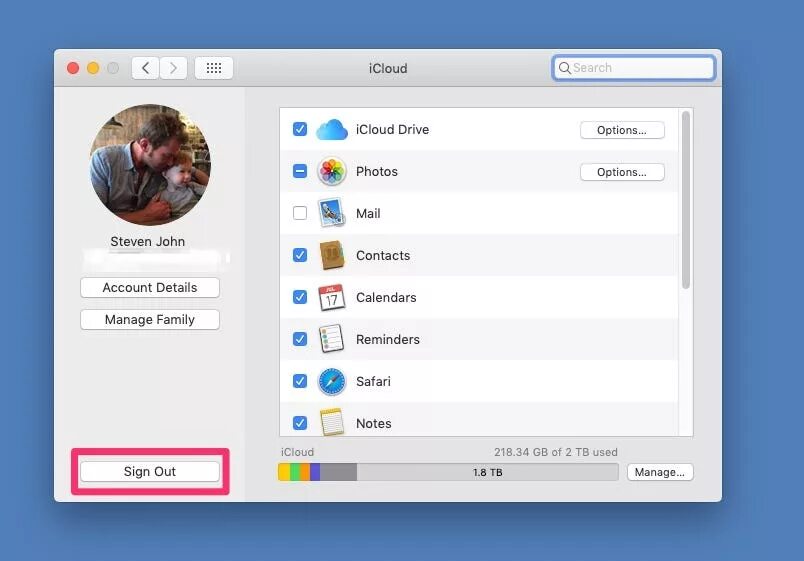Open Account Details
Viewport: 804px width, 561px height.
(150, 288)
